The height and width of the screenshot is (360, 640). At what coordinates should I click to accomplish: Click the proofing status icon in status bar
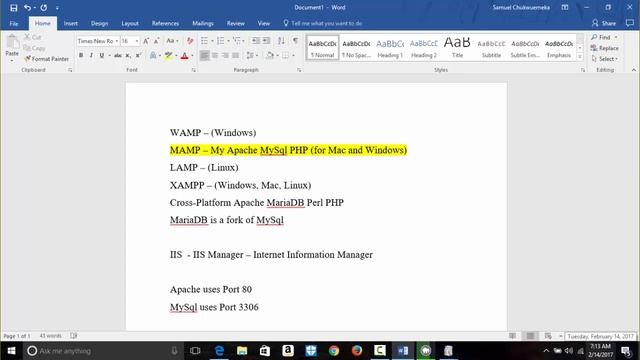[x=73, y=336]
